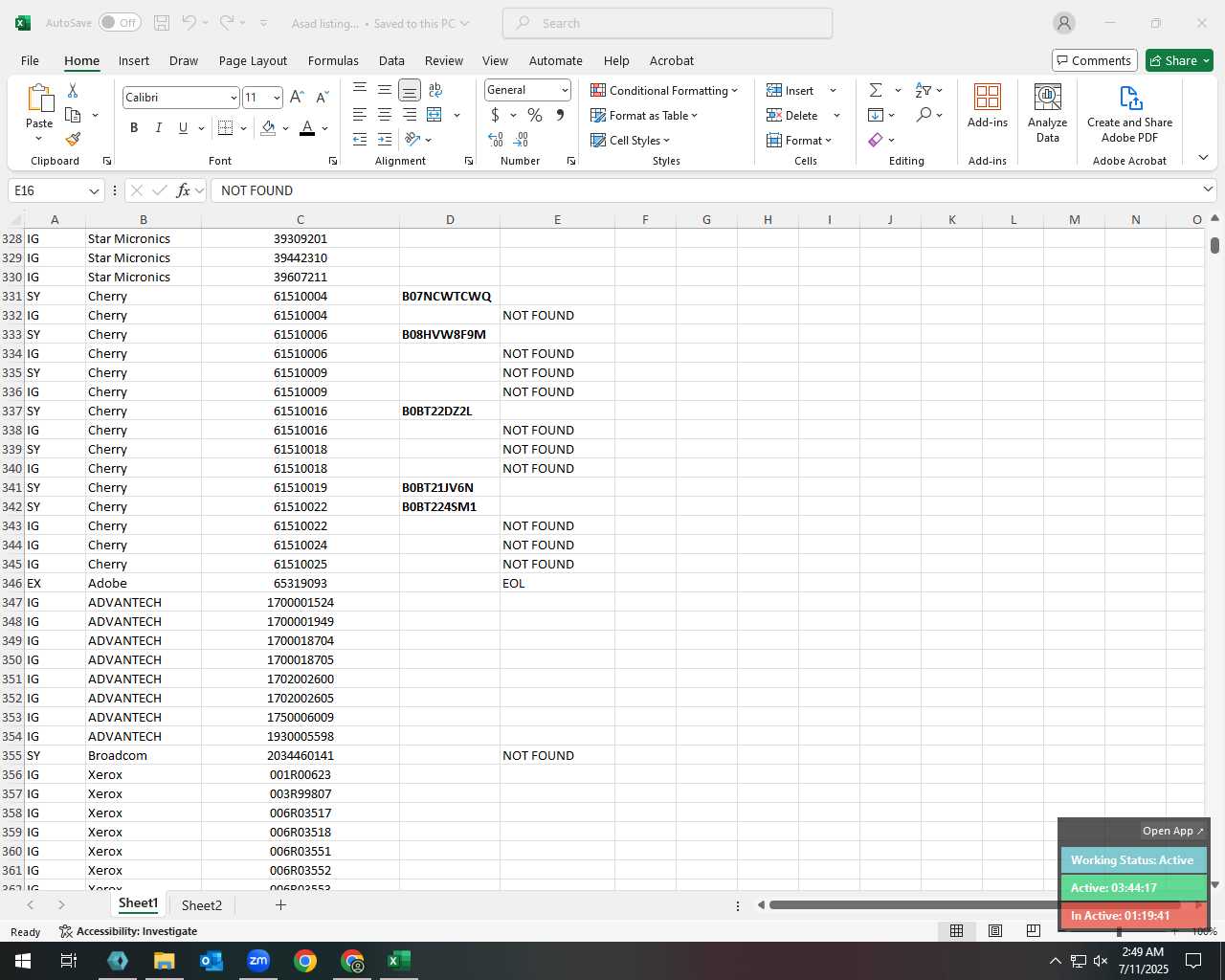Image resolution: width=1225 pixels, height=980 pixels.
Task: Click the Cut scissors icon
Action: click(73, 91)
